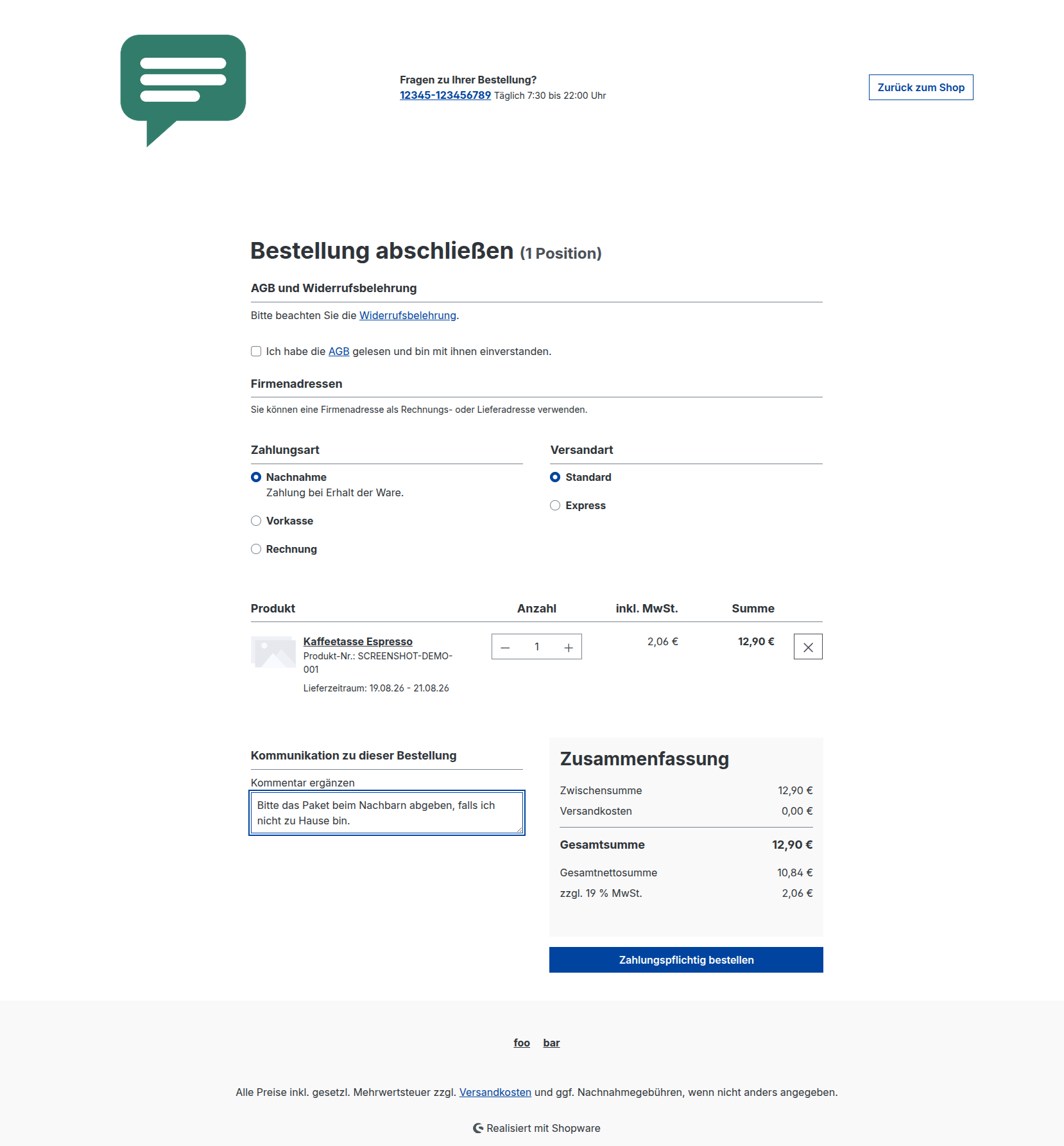Choose Express shipping option
The width and height of the screenshot is (1064, 1146).
pos(555,505)
